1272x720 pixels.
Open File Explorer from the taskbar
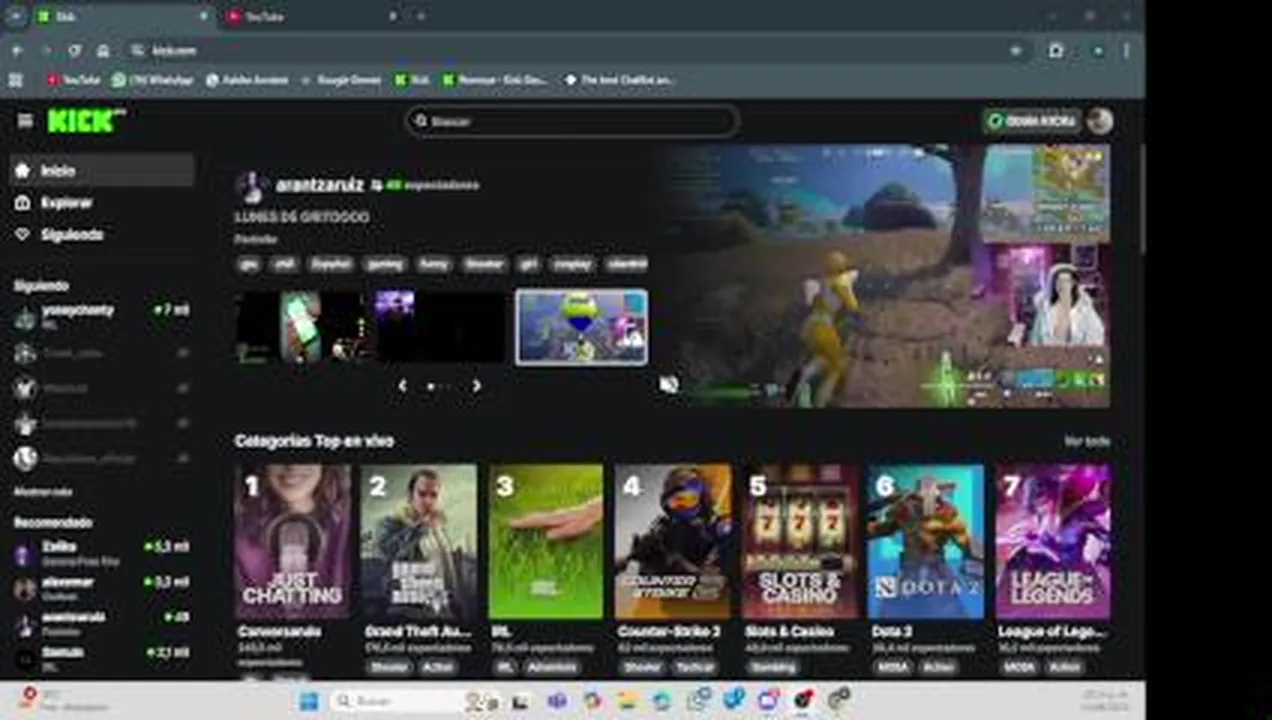pos(627,701)
